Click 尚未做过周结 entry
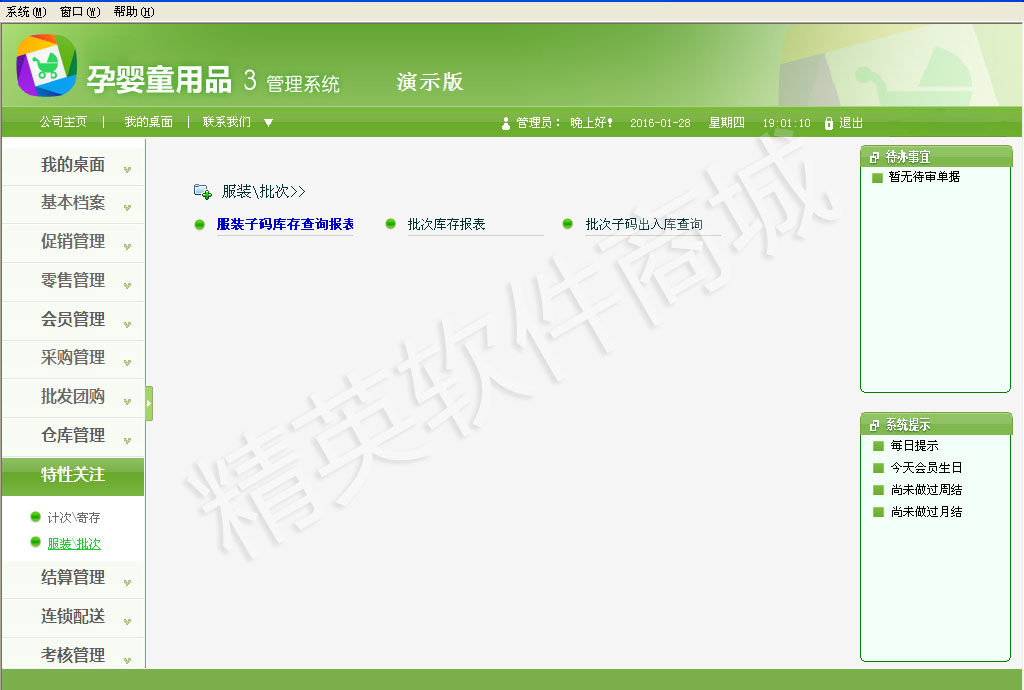 [926, 490]
